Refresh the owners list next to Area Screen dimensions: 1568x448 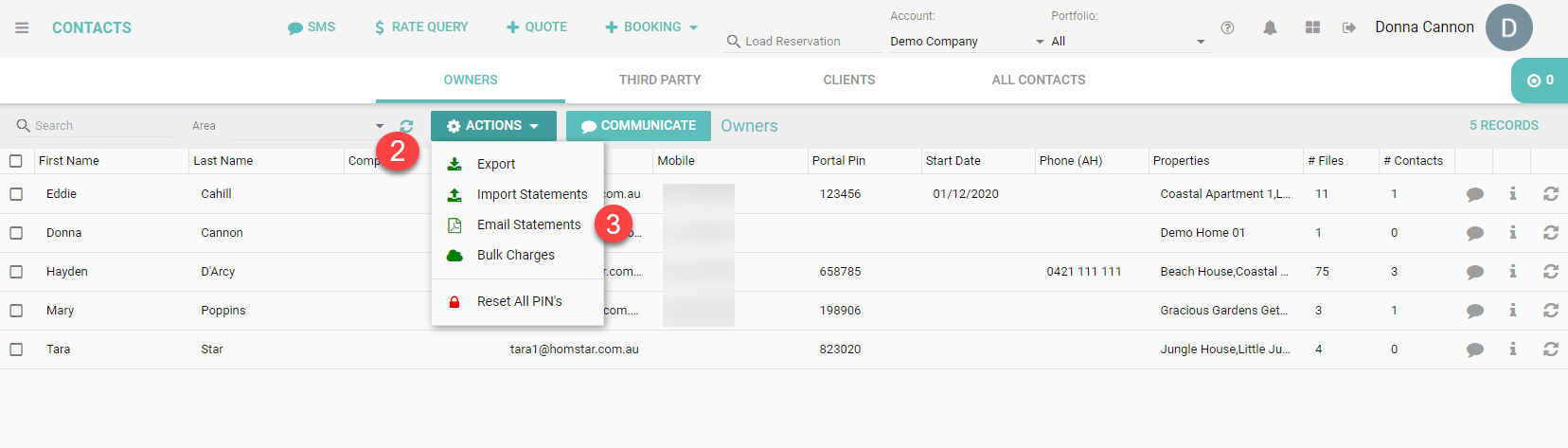pos(406,126)
